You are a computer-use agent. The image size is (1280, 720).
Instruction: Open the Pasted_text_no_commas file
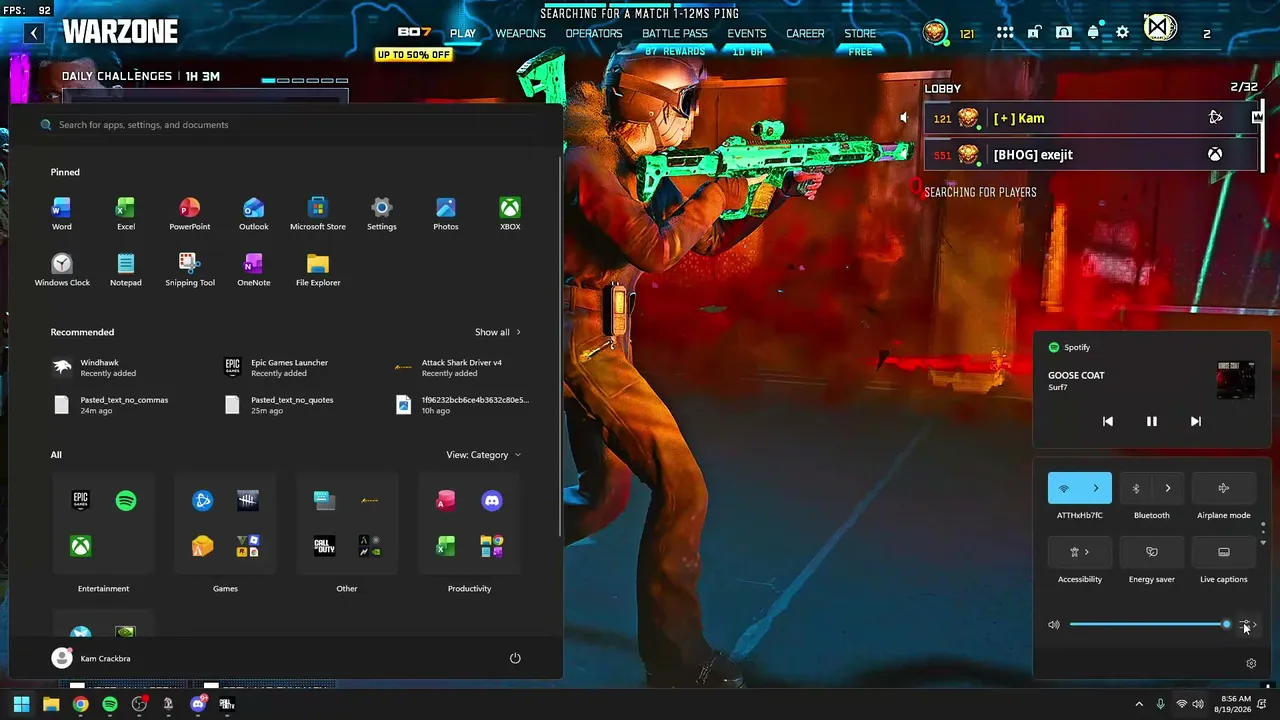(110, 405)
